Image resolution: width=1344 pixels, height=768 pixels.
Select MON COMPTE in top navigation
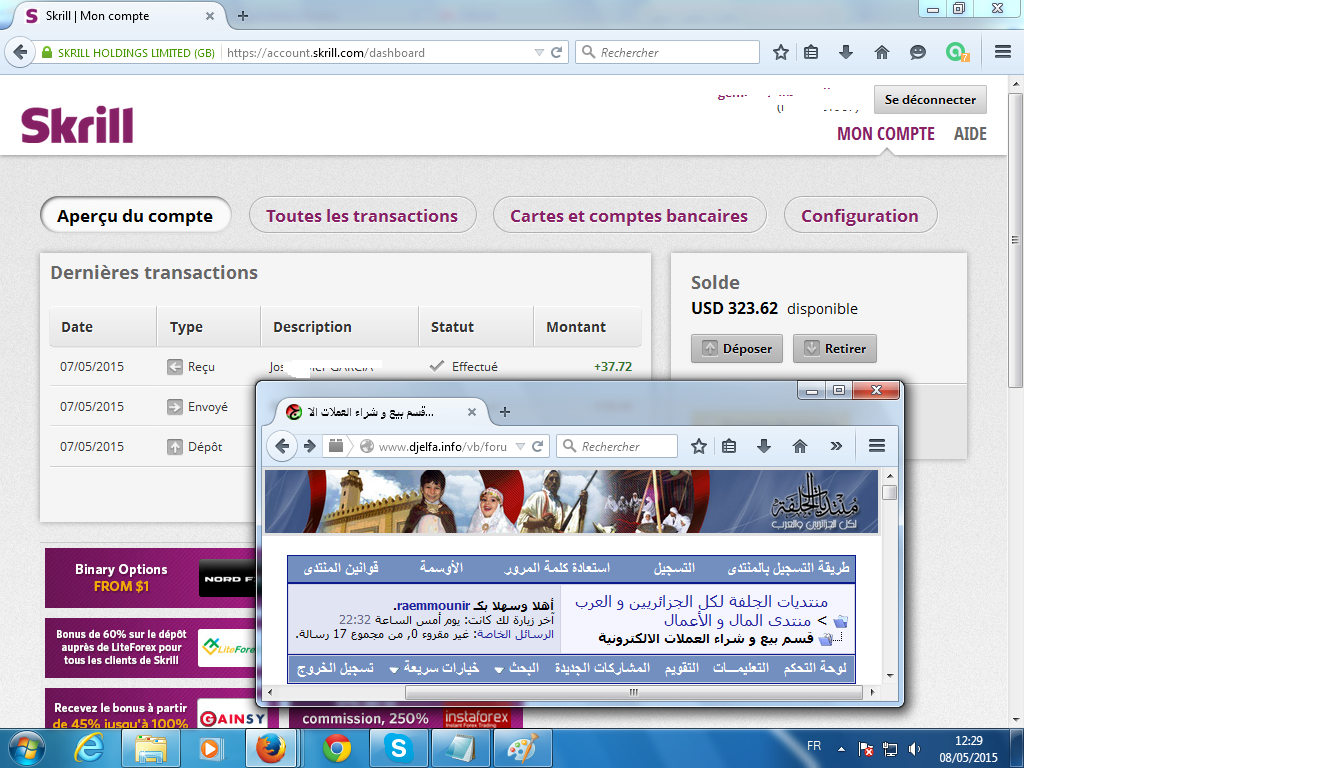click(886, 134)
